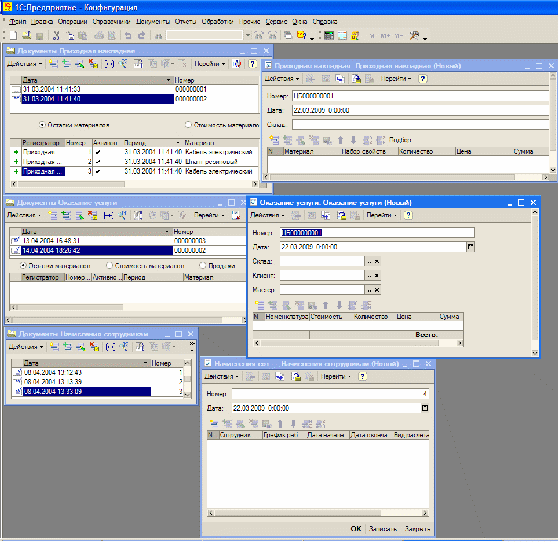
Task: Click the New document icon in main toolbar
Action: pyautogui.click(x=13, y=35)
